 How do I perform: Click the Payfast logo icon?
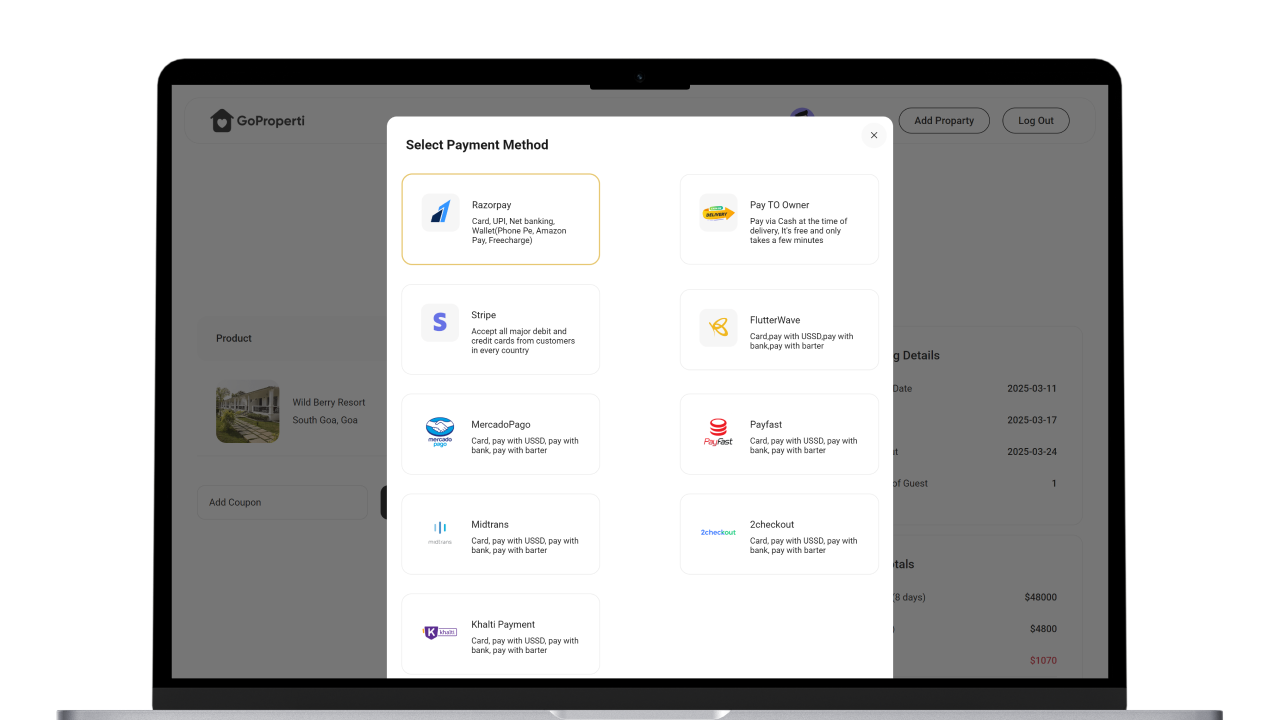pos(718,432)
